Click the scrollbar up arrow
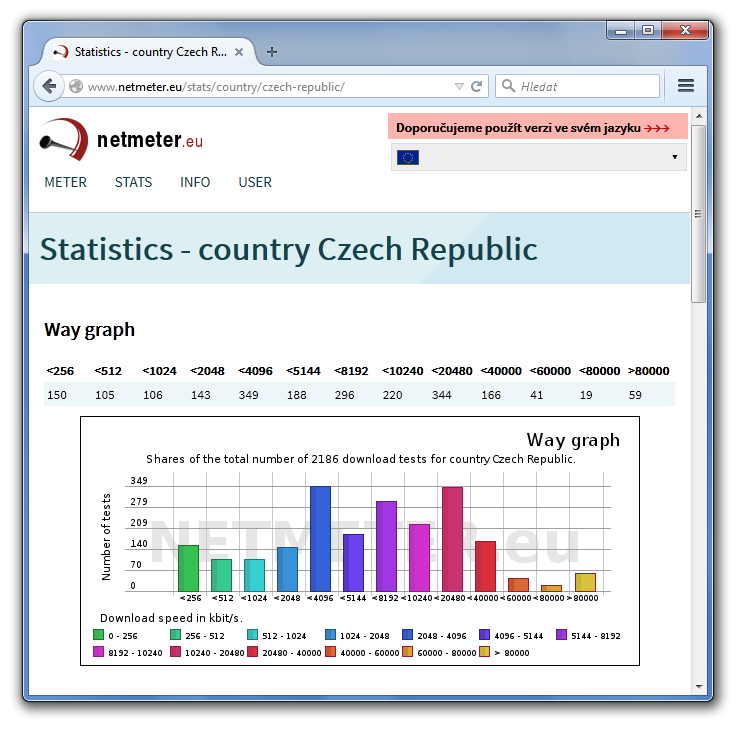This screenshot has height=729, width=738. (699, 116)
